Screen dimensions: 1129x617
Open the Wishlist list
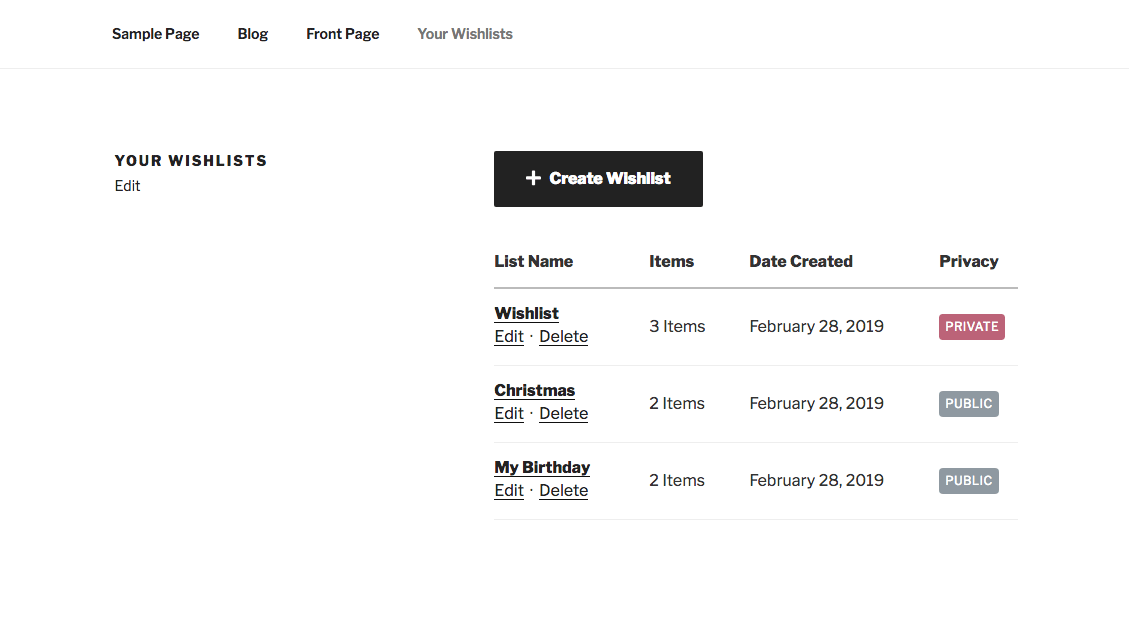[526, 313]
